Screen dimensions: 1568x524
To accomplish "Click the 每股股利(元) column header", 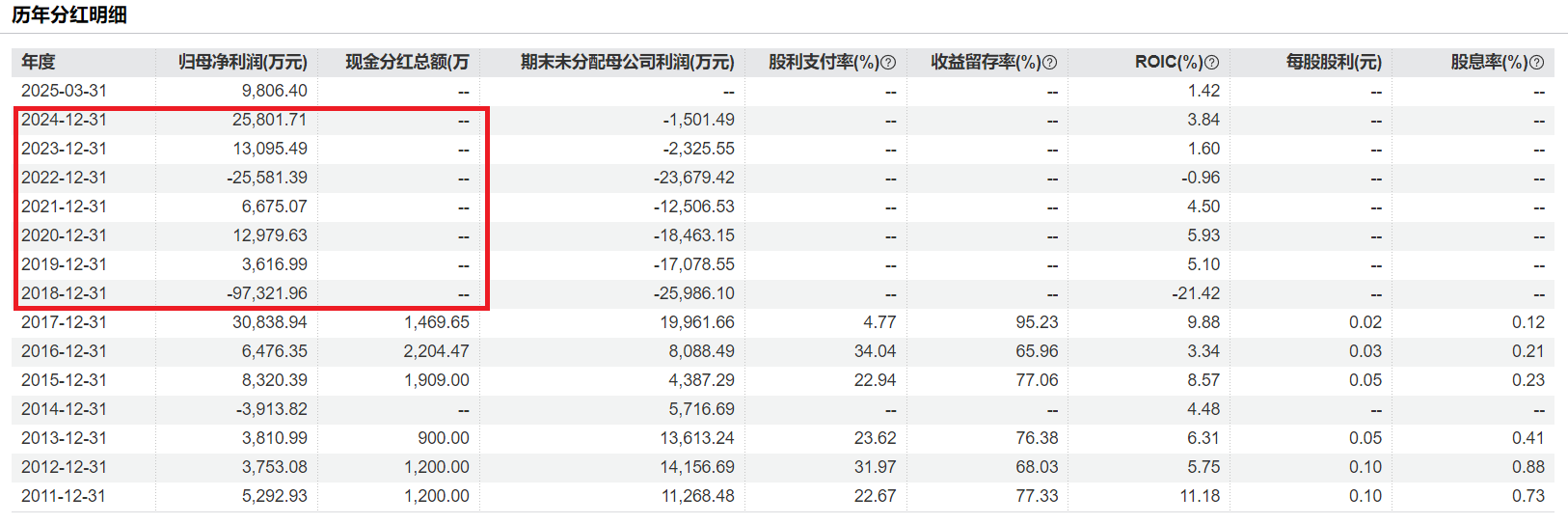I will [1334, 62].
